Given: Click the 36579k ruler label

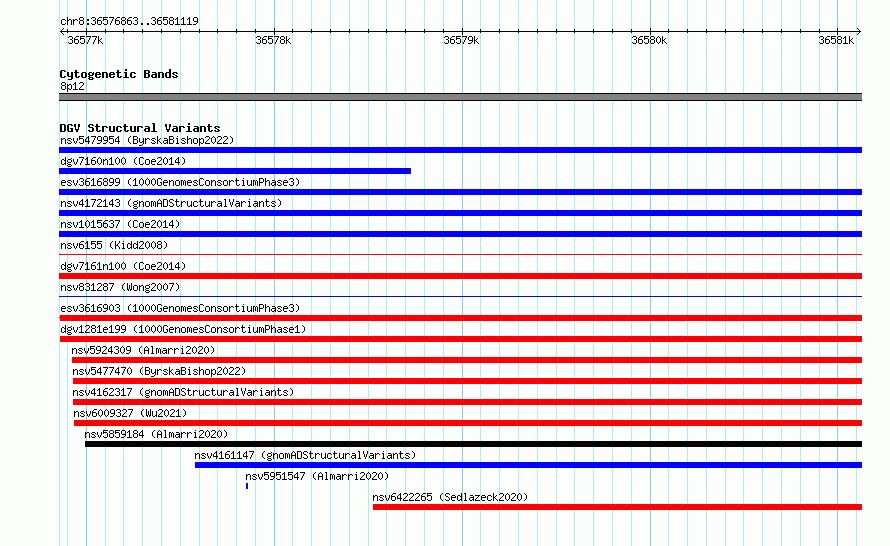Looking at the screenshot, I should tap(461, 40).
